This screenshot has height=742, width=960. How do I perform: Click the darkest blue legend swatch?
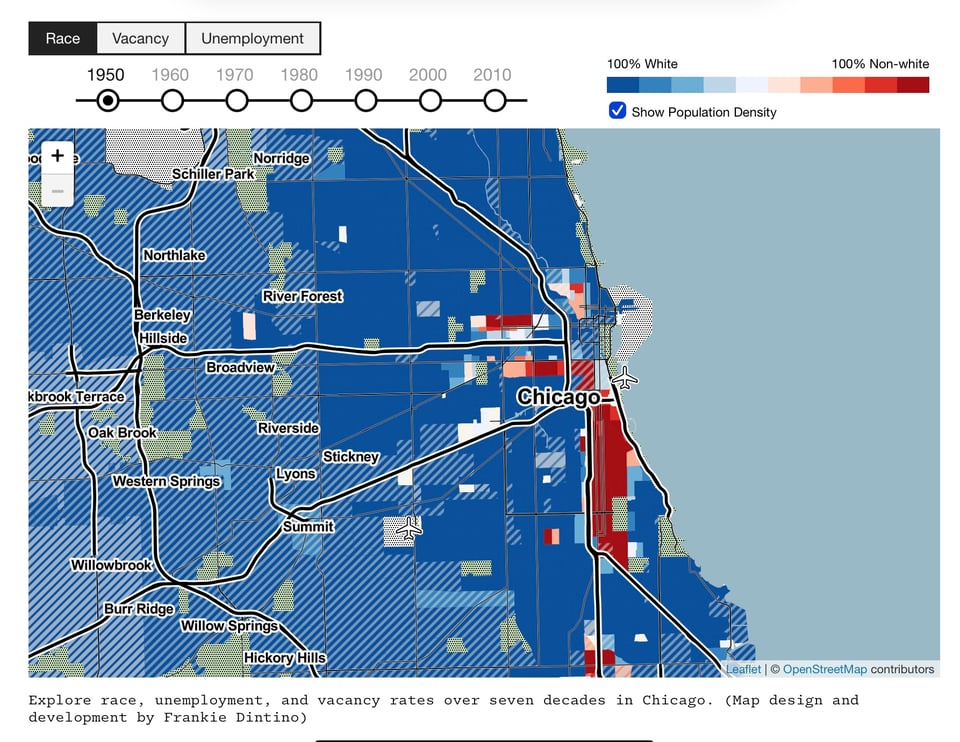point(623,85)
